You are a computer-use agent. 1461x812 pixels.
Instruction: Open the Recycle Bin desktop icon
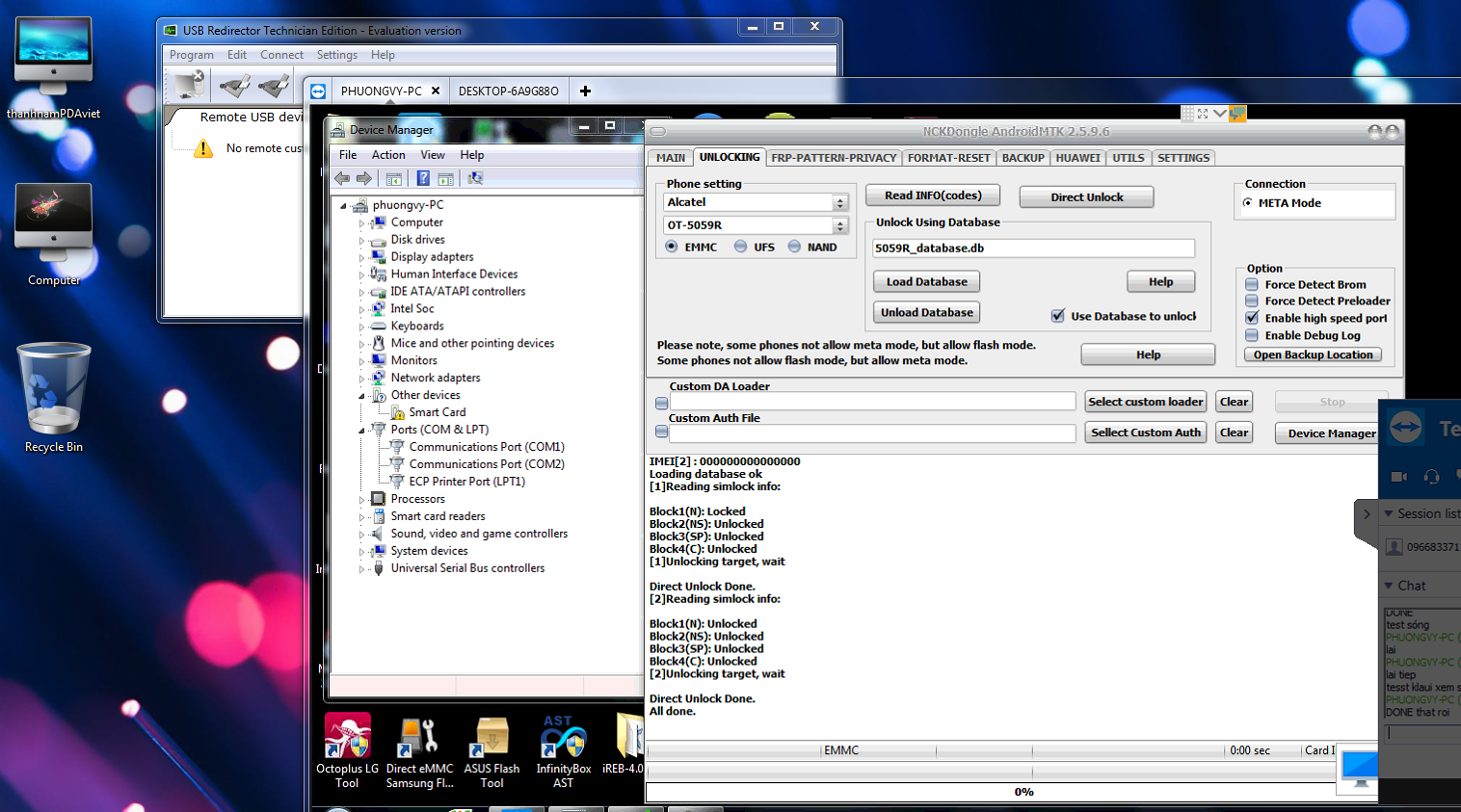(x=54, y=397)
